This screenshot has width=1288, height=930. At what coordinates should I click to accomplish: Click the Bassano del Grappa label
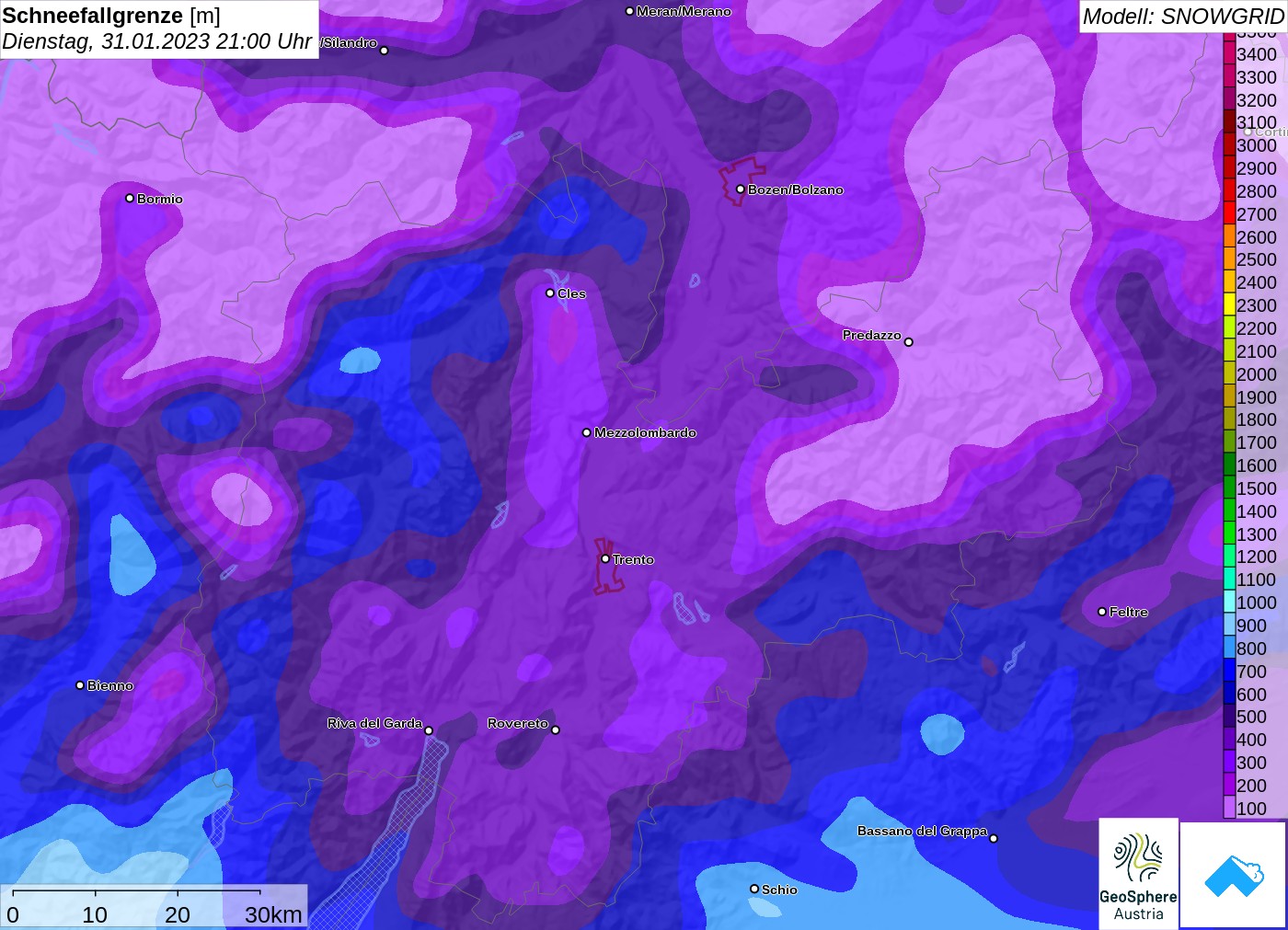point(922,831)
